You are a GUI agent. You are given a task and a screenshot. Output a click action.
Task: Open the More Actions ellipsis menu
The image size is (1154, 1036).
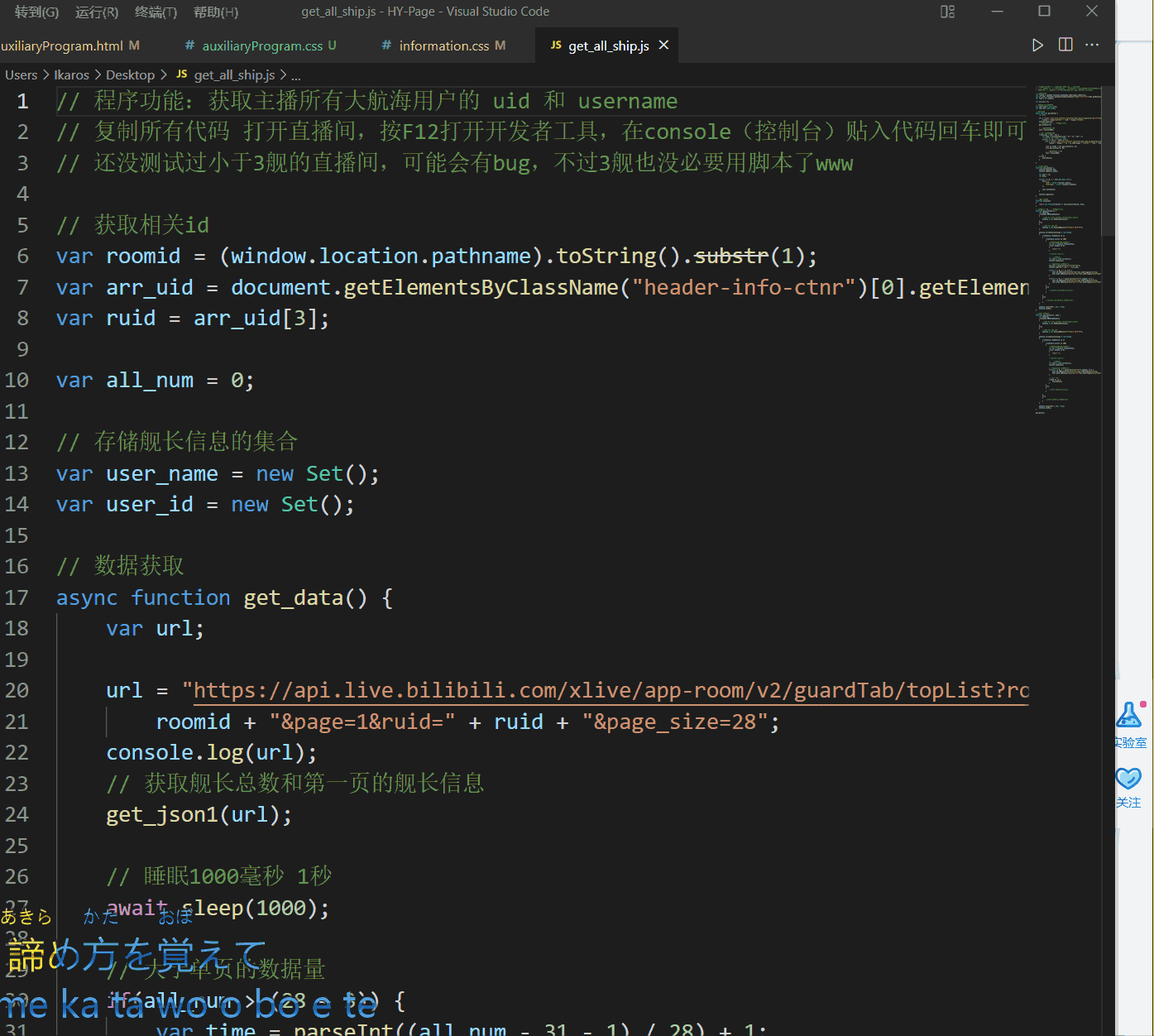1092,46
